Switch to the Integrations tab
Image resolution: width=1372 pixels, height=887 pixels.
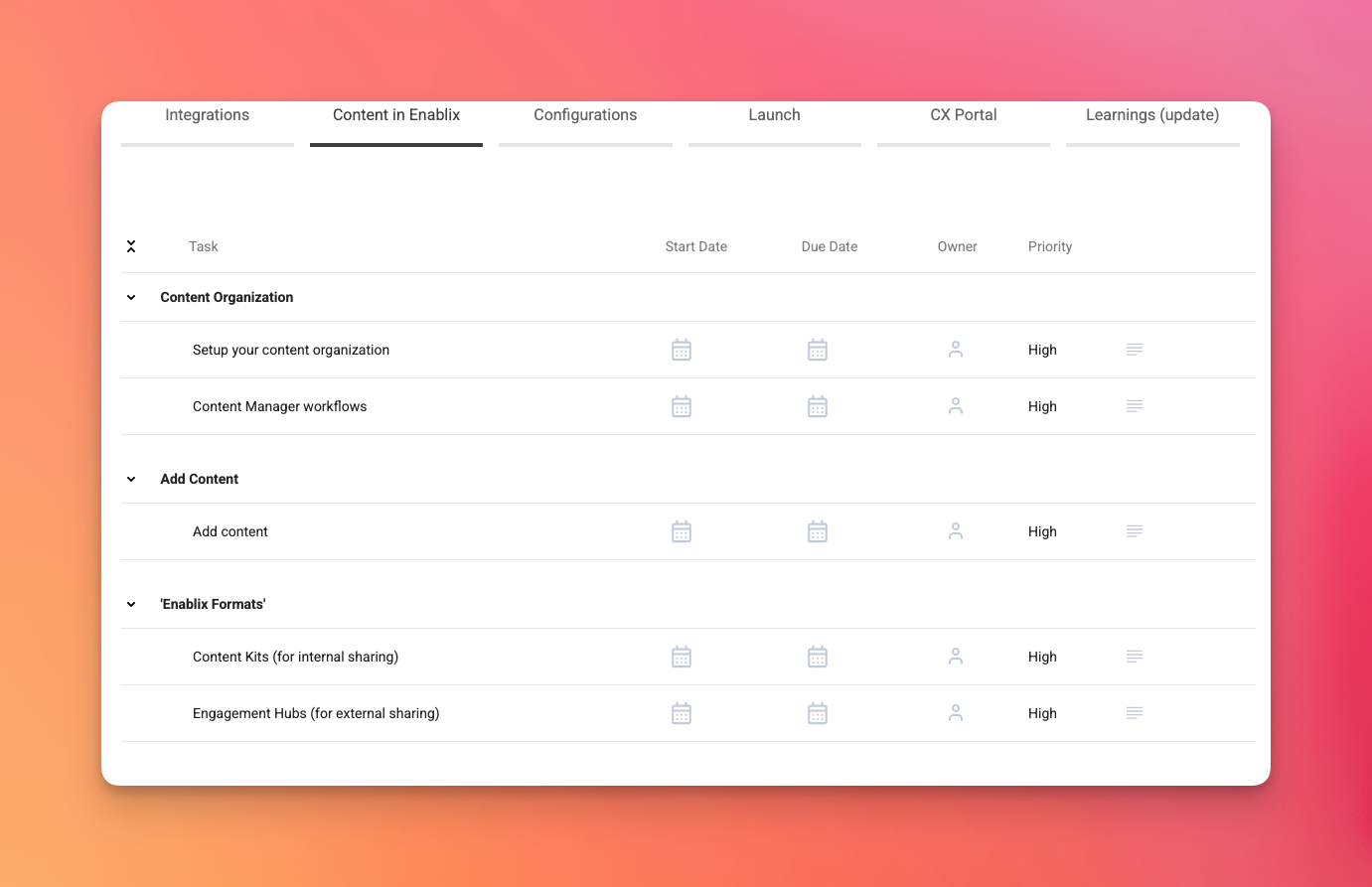tap(207, 115)
